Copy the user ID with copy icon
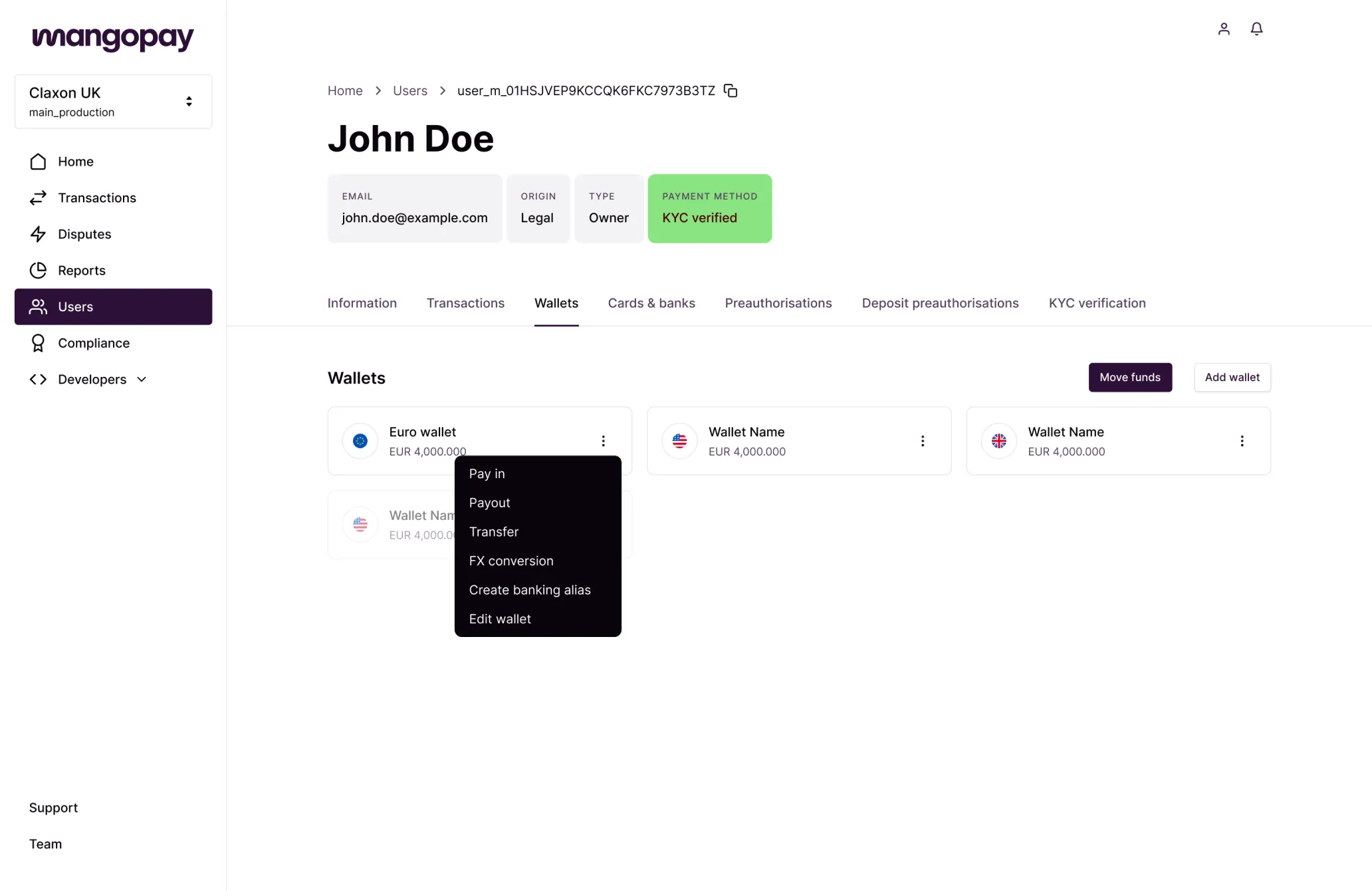This screenshot has height=891, width=1372. click(x=731, y=90)
